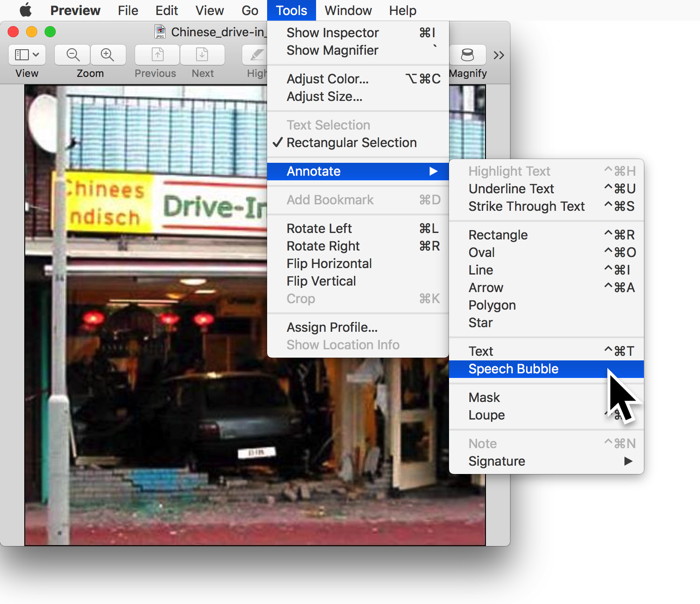
Task: Open the Preview application menu
Action: (75, 10)
